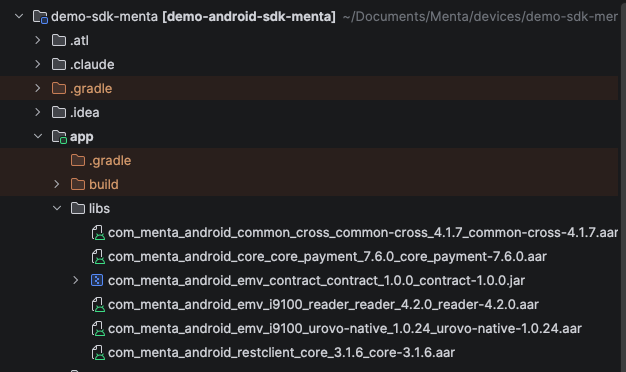Expand the .claude folder chevron
Viewport: 626px width, 372px height.
[38, 64]
